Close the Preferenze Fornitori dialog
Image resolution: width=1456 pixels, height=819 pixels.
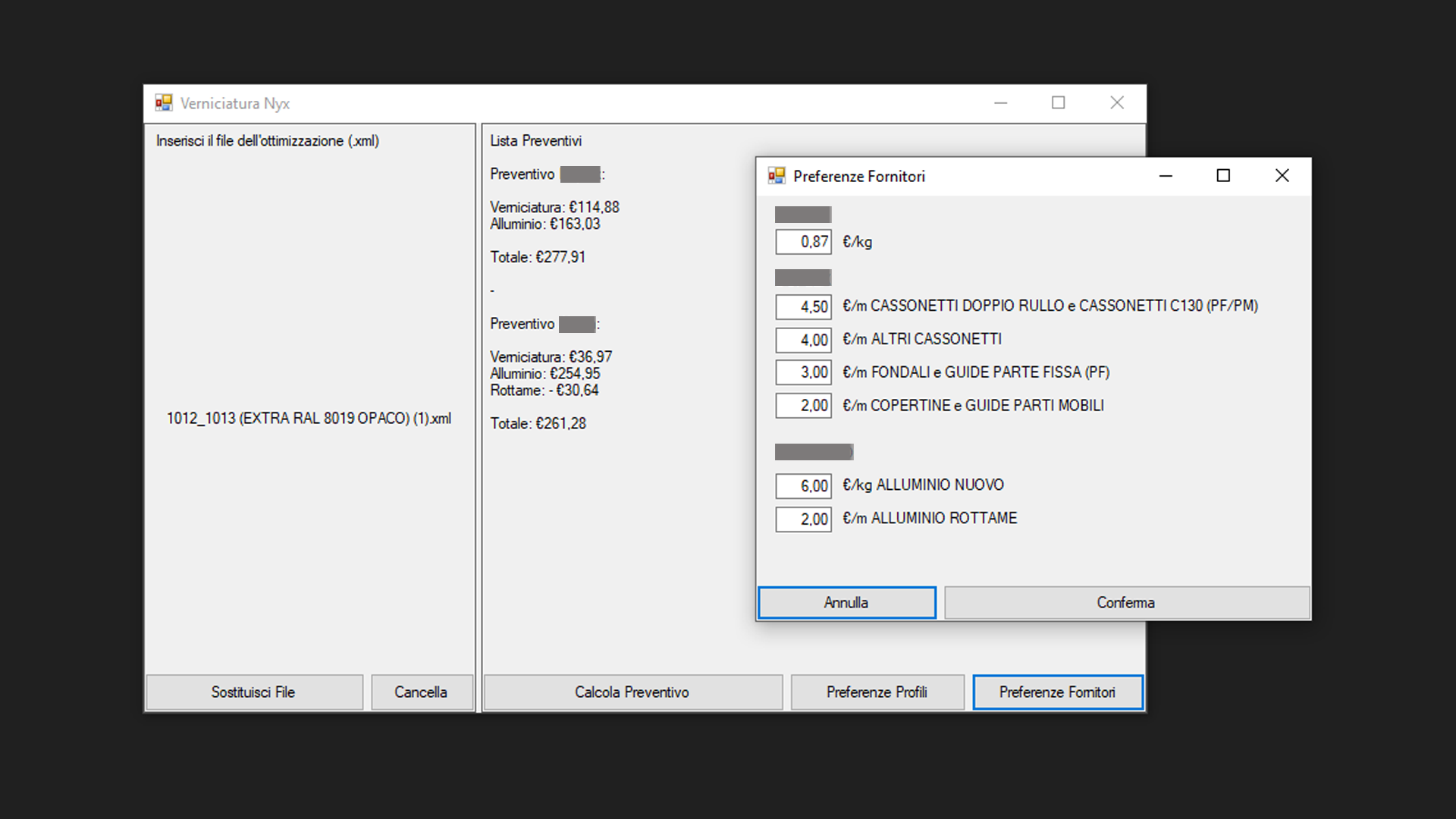pos(1282,176)
